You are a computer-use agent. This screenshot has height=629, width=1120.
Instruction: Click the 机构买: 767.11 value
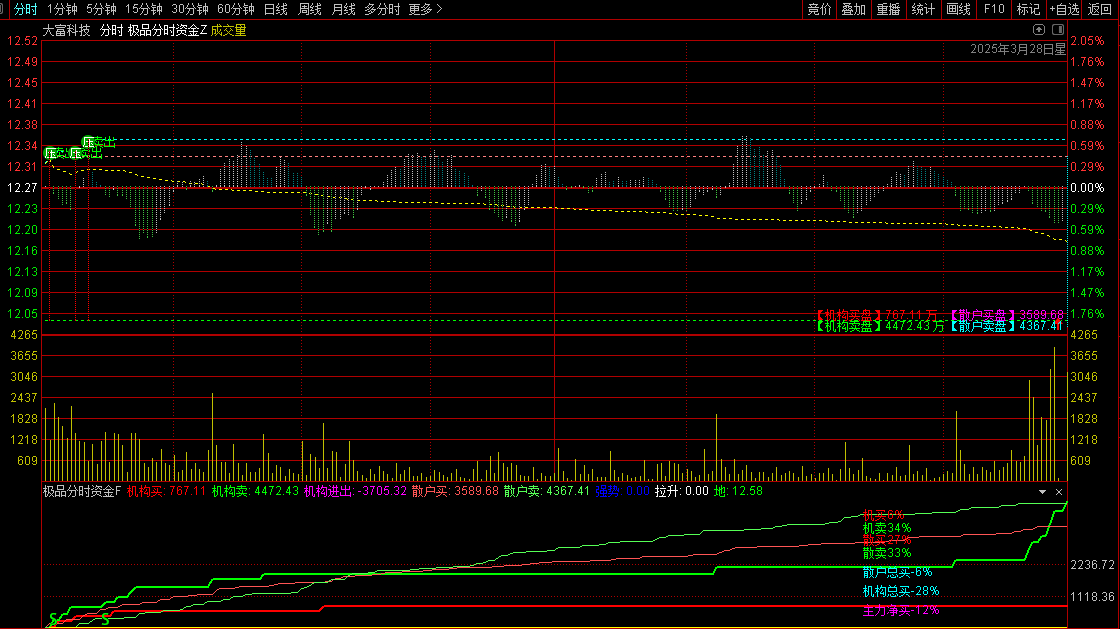coord(166,491)
